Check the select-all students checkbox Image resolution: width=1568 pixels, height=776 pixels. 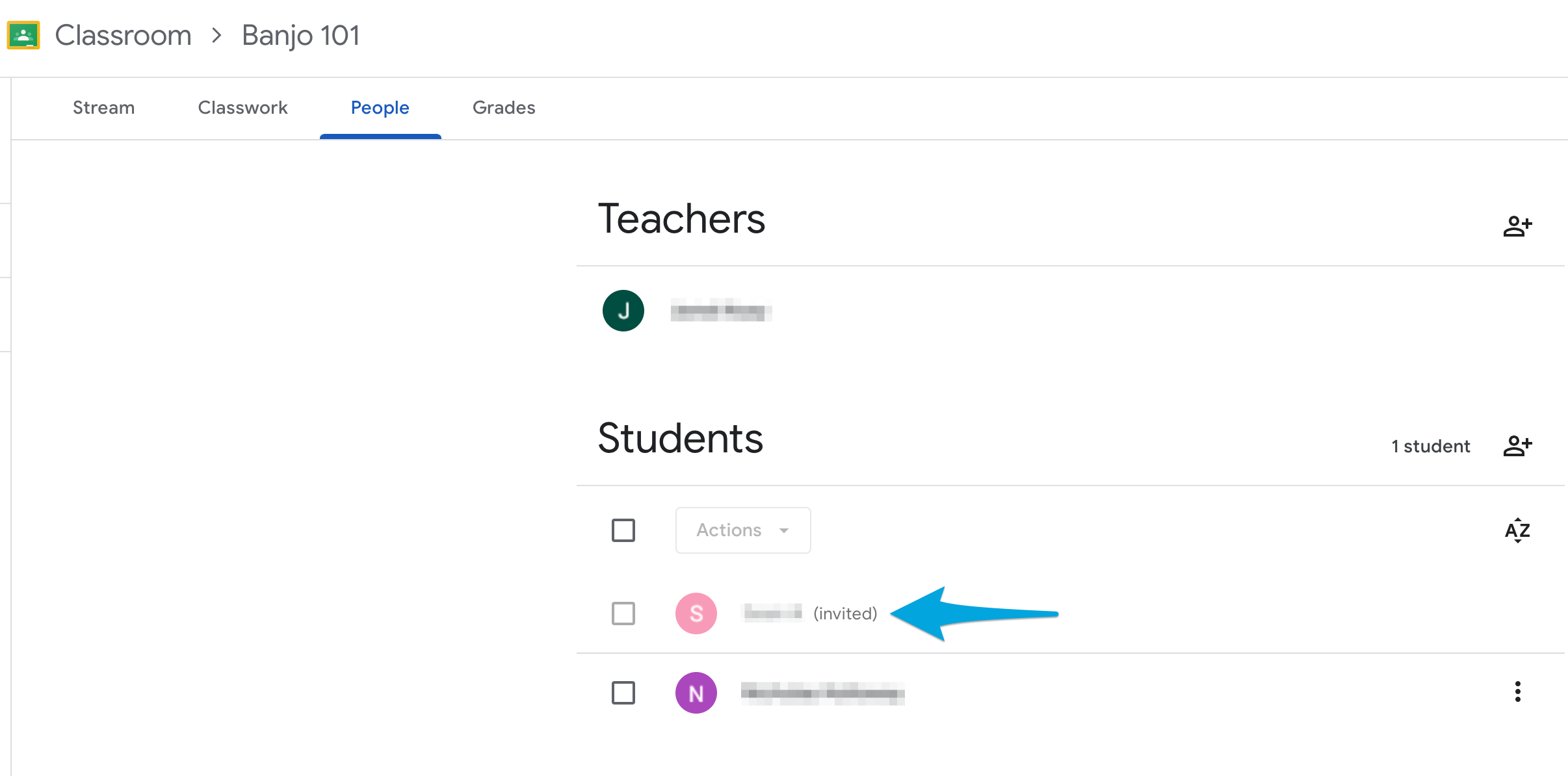point(623,530)
